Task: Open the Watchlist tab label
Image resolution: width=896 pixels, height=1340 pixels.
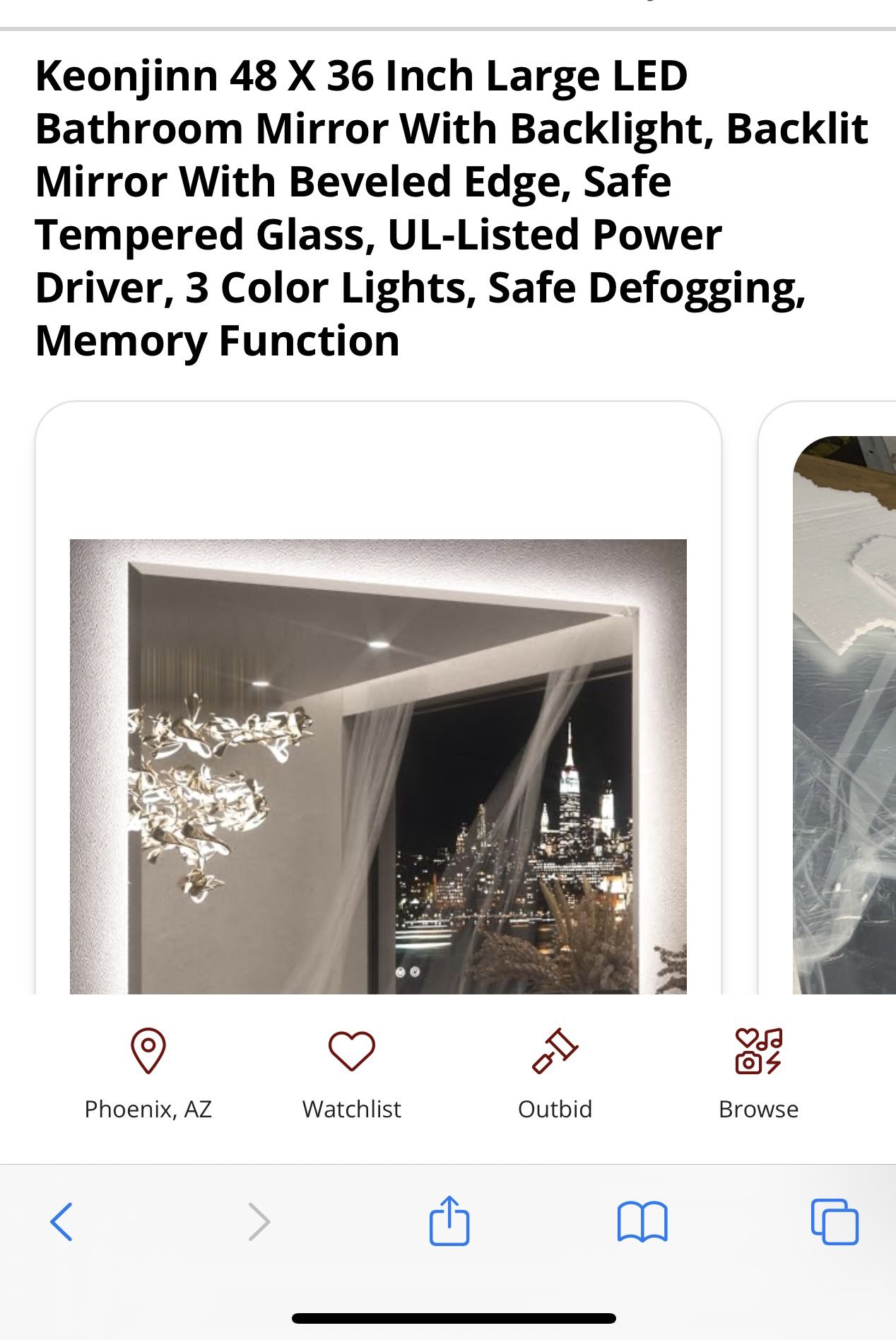Action: [352, 1109]
